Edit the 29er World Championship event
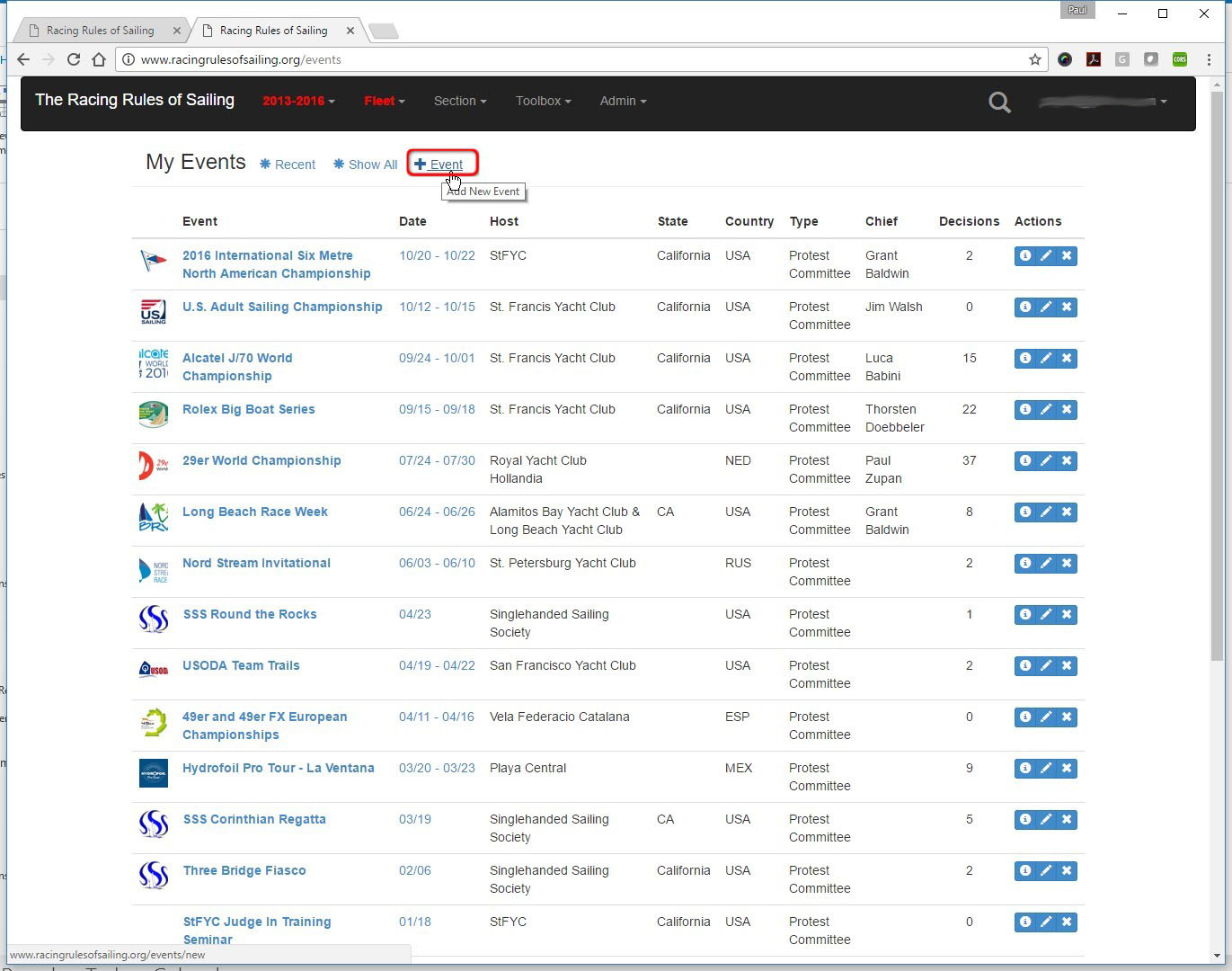This screenshot has height=971, width=1232. 1046,460
